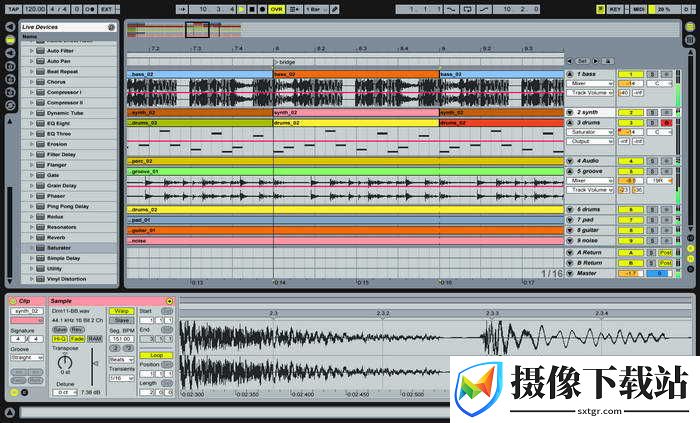The height and width of the screenshot is (423, 700).
Task: Stop playback with the Stop button
Action: 252,9
